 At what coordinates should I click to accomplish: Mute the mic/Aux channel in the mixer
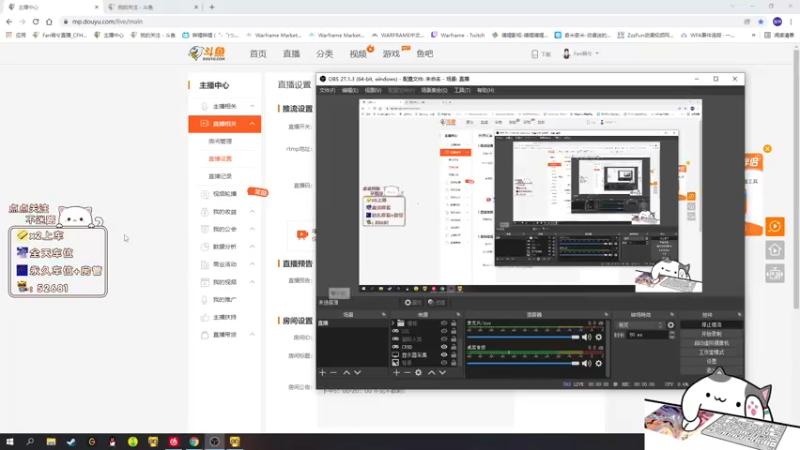click(x=587, y=337)
